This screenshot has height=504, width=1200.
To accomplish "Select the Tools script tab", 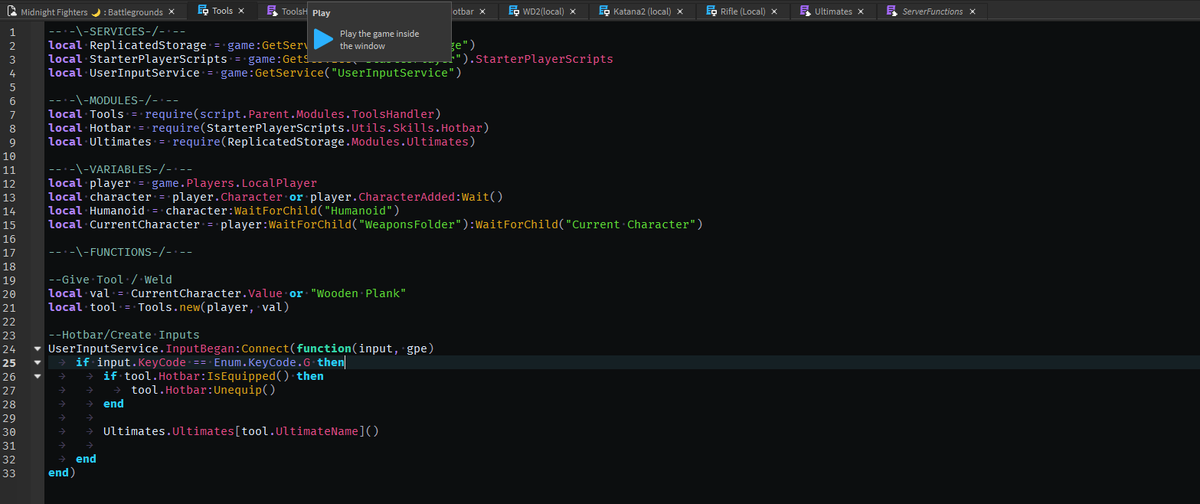I will (221, 11).
